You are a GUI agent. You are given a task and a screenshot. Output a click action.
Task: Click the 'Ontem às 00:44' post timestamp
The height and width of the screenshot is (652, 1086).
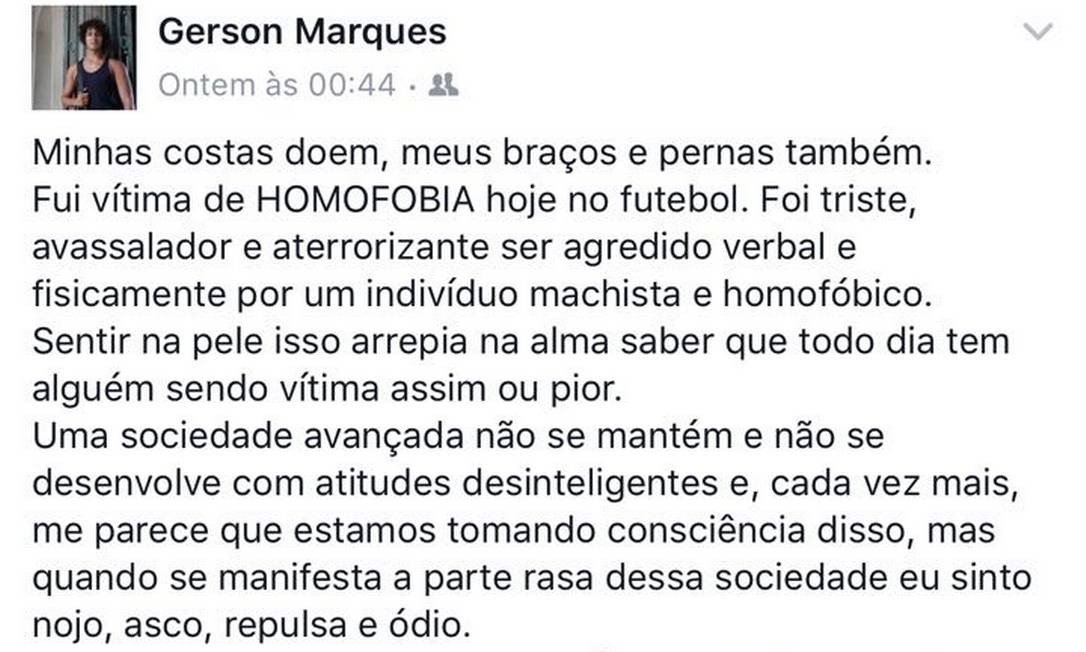[x=277, y=86]
